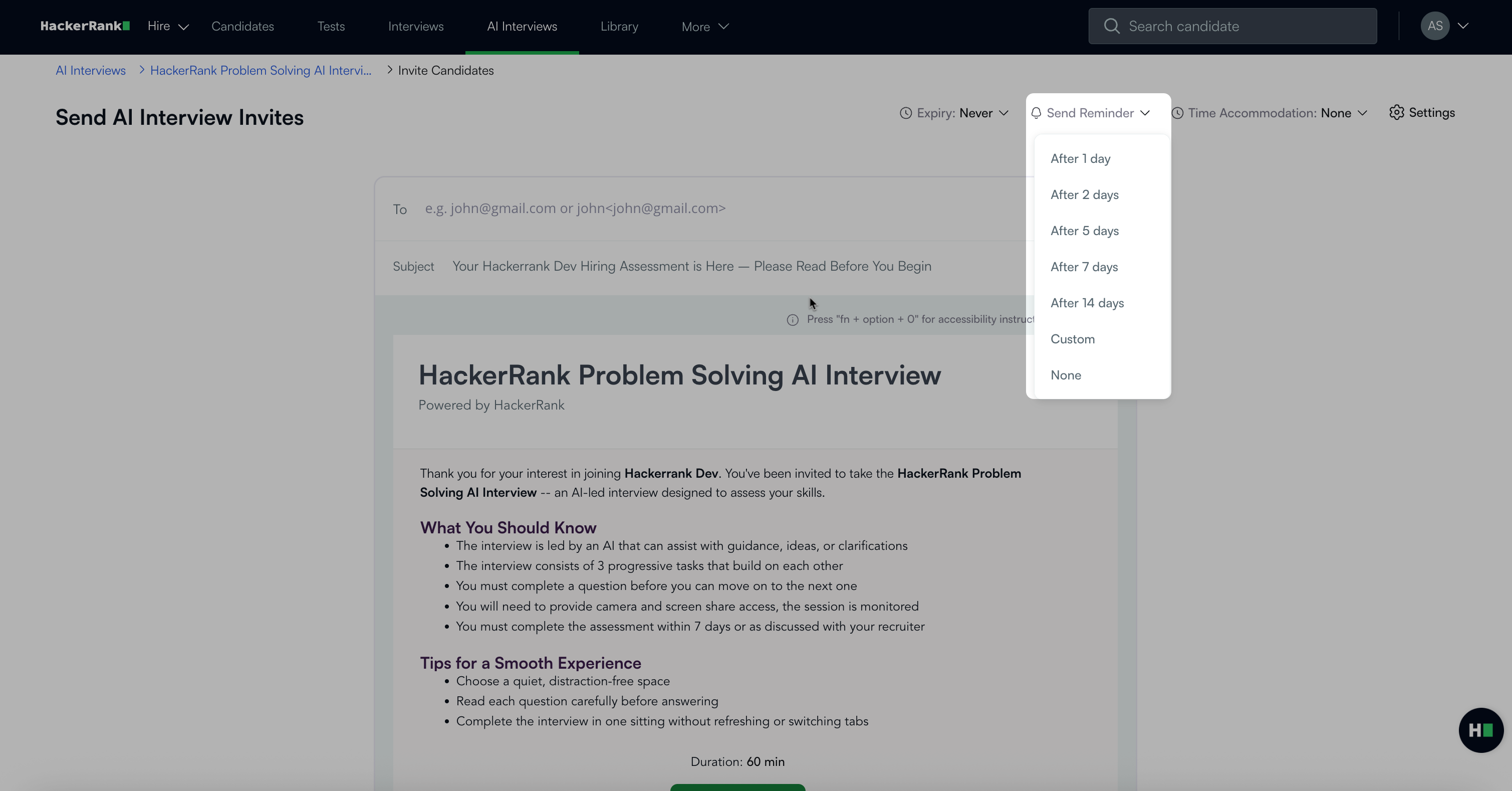1512x791 pixels.
Task: Click the bullet Read each question carefully
Action: (587, 701)
